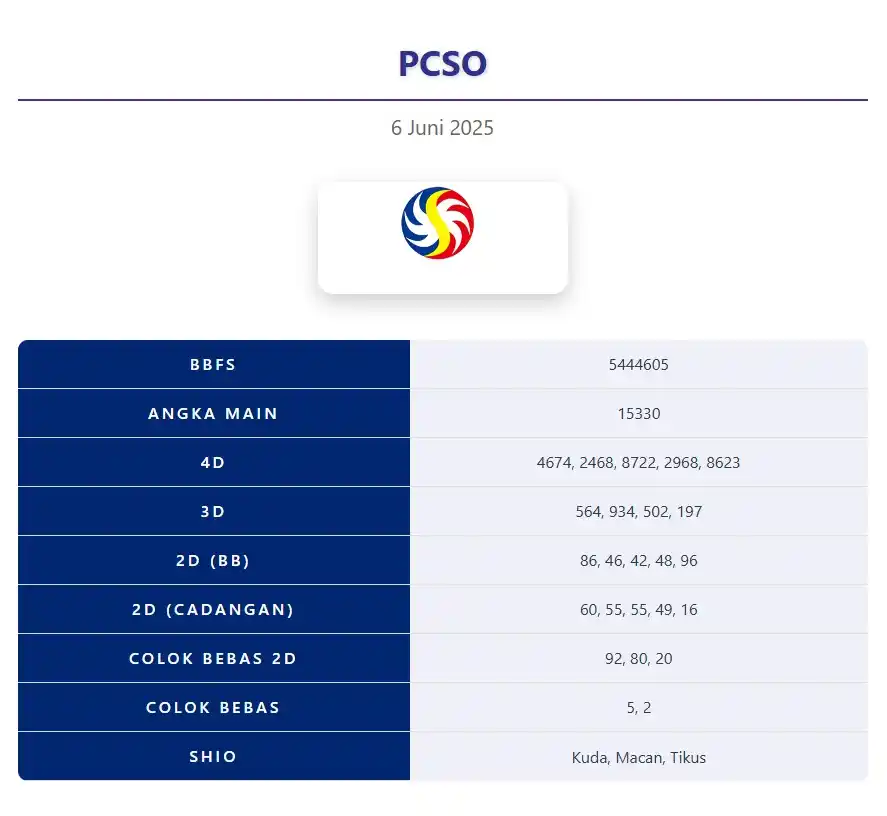Click the 4D row label

tap(213, 463)
